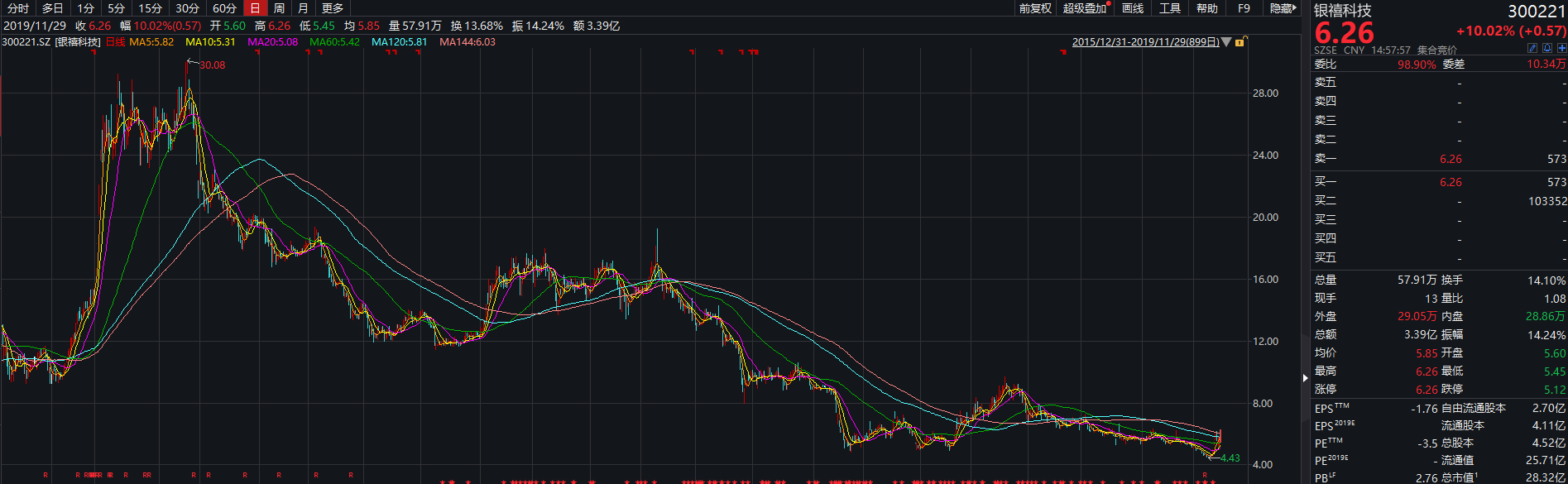Select the 月 monthly chart tab
The width and height of the screenshot is (1568, 484).
coord(303,7)
